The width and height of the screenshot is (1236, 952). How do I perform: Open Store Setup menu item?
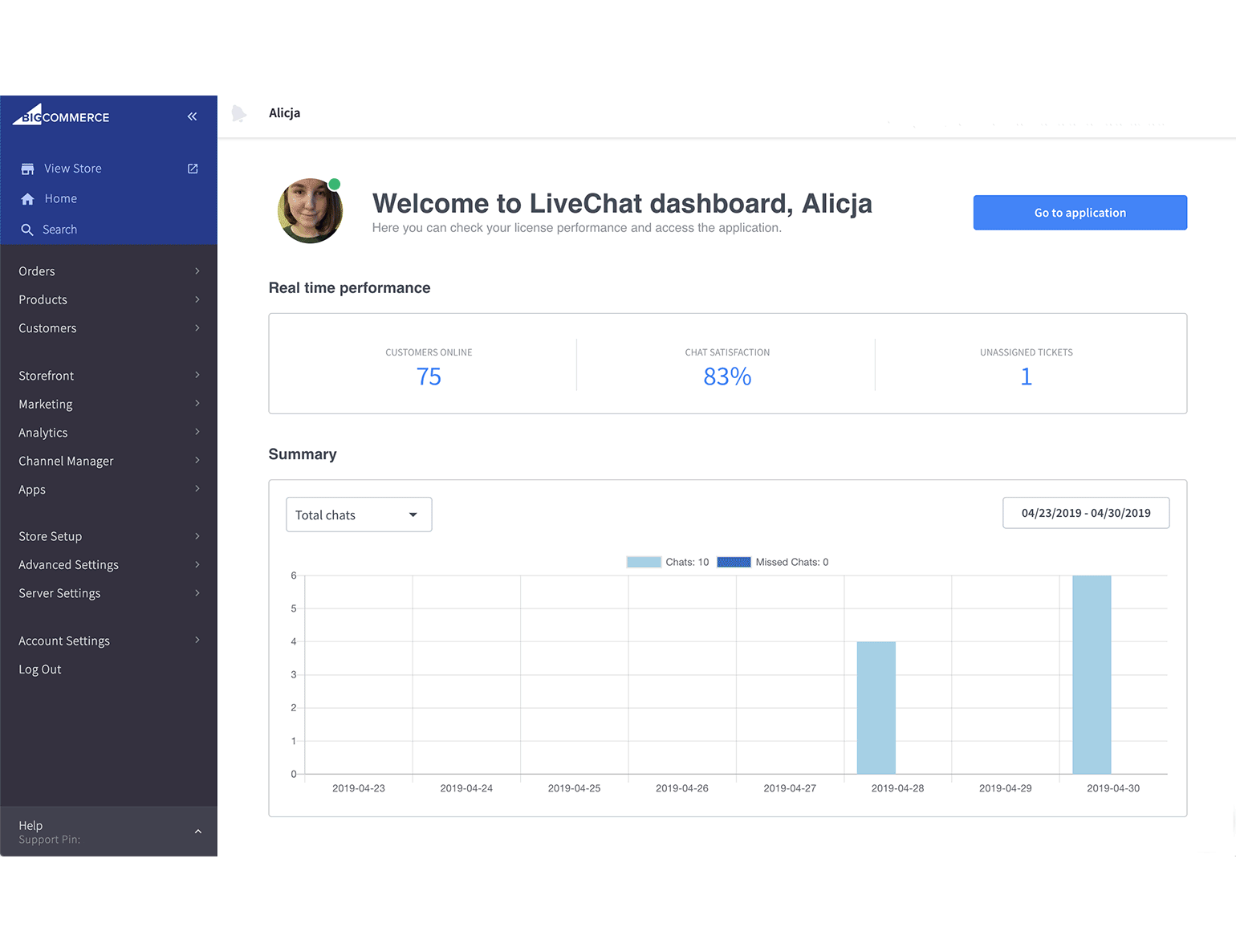[x=50, y=536]
